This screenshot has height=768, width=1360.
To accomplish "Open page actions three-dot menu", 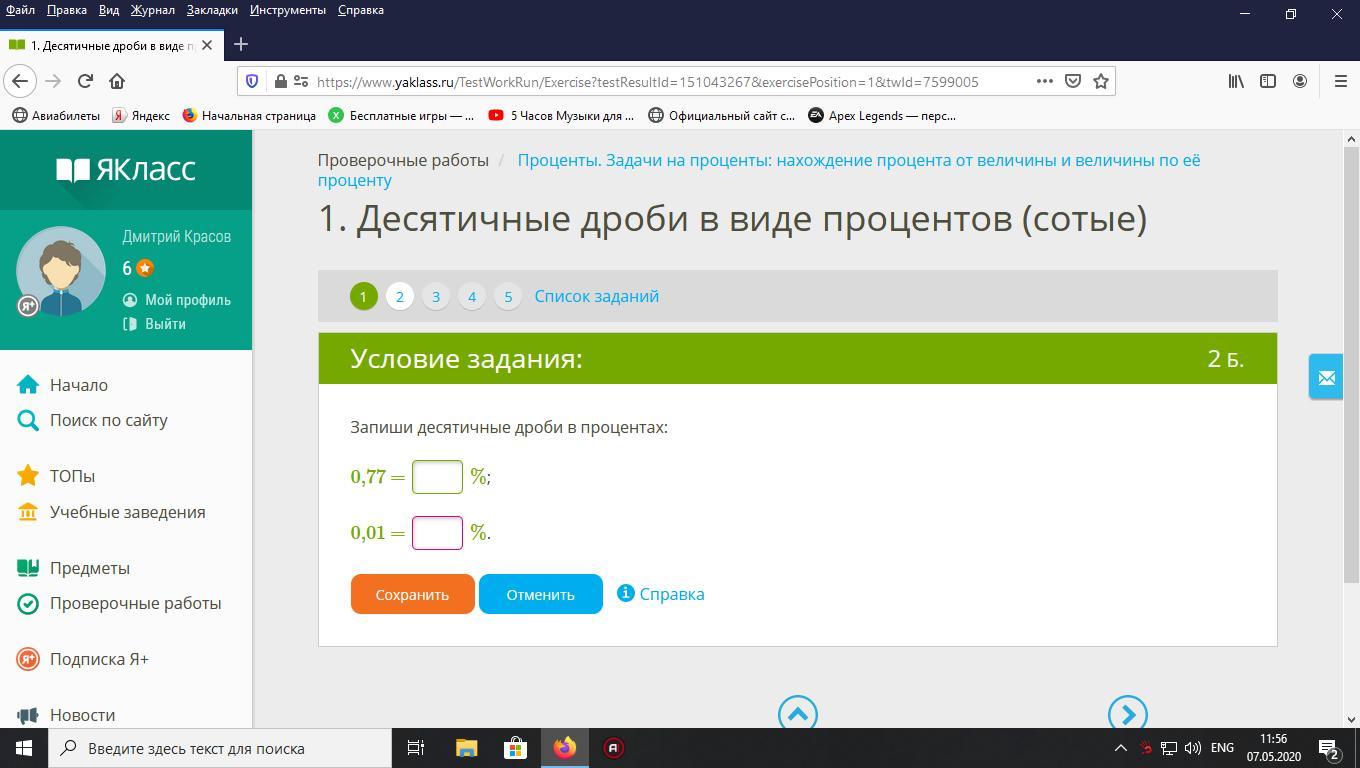I will 1044,81.
